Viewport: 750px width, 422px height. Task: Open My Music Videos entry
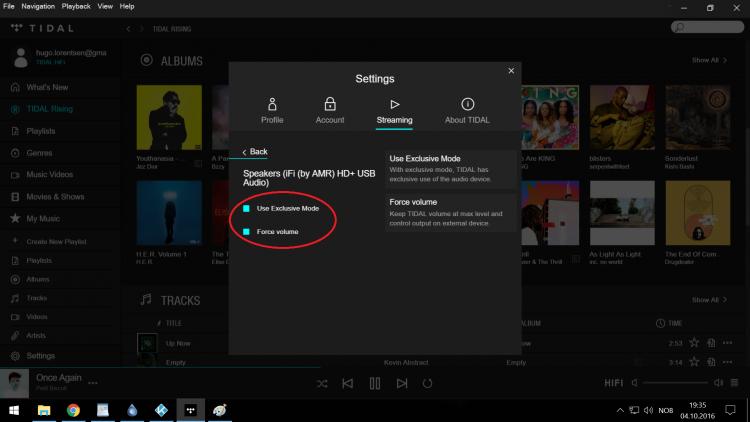coord(36,317)
